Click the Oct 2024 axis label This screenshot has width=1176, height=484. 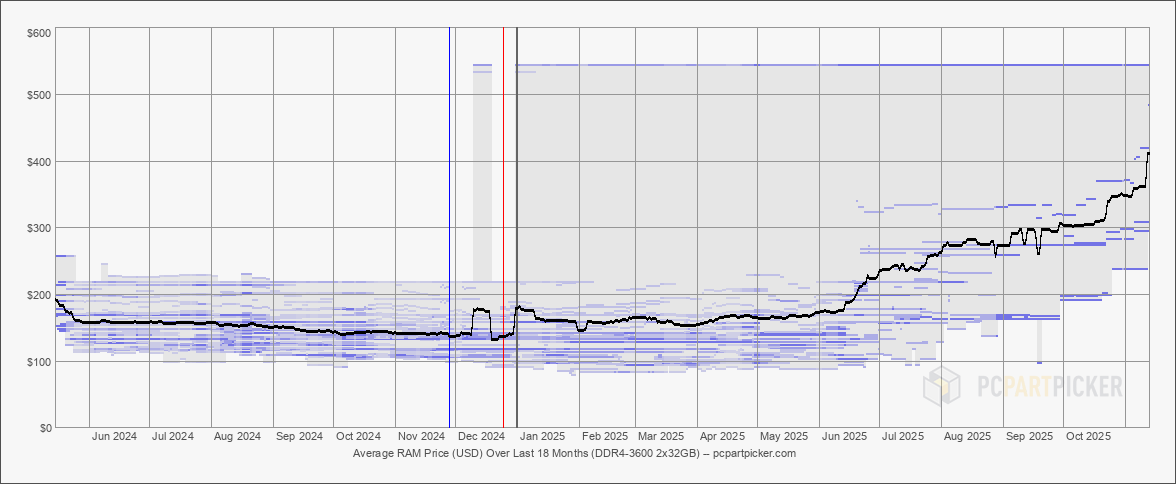[x=358, y=436]
